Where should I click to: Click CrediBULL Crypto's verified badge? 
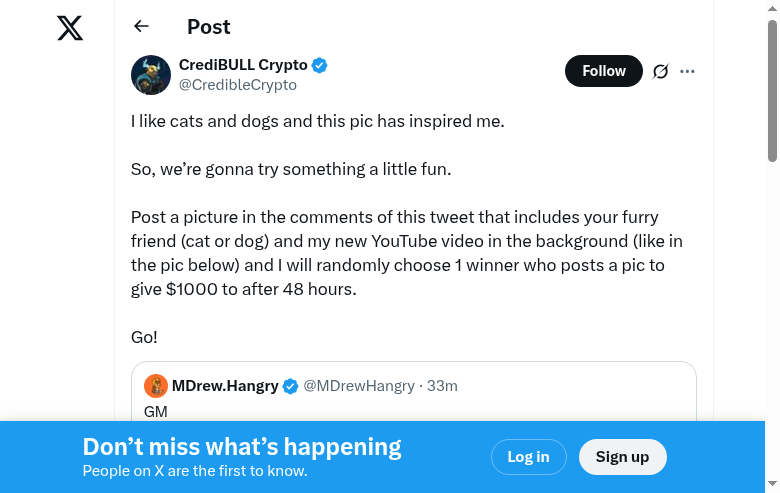(320, 65)
